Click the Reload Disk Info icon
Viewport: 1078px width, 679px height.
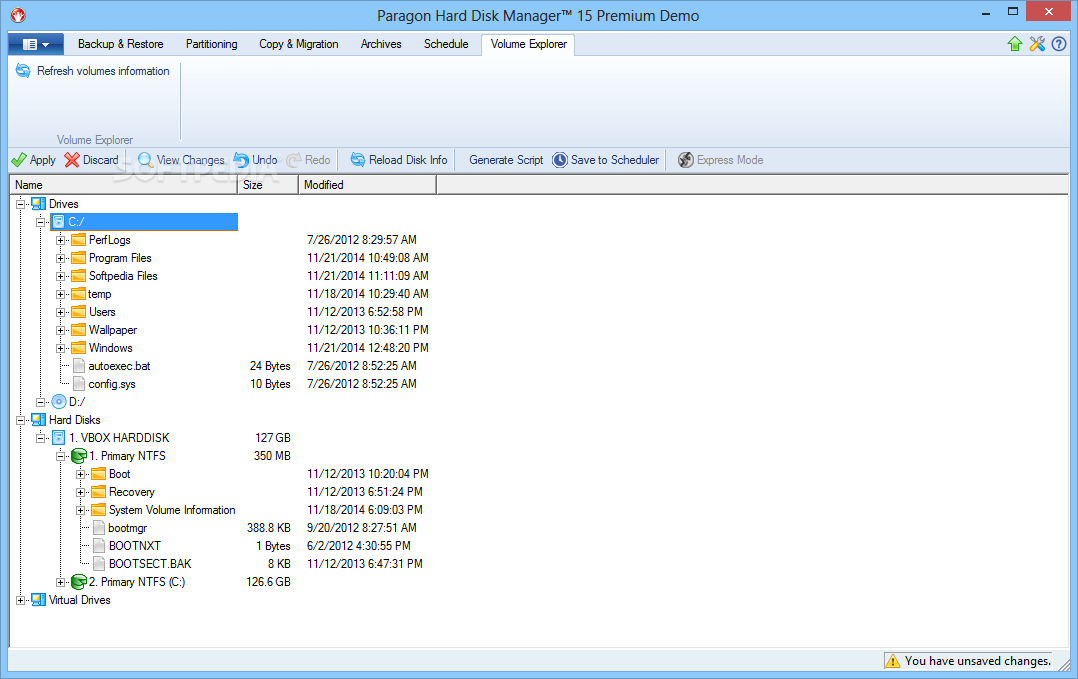(358, 160)
